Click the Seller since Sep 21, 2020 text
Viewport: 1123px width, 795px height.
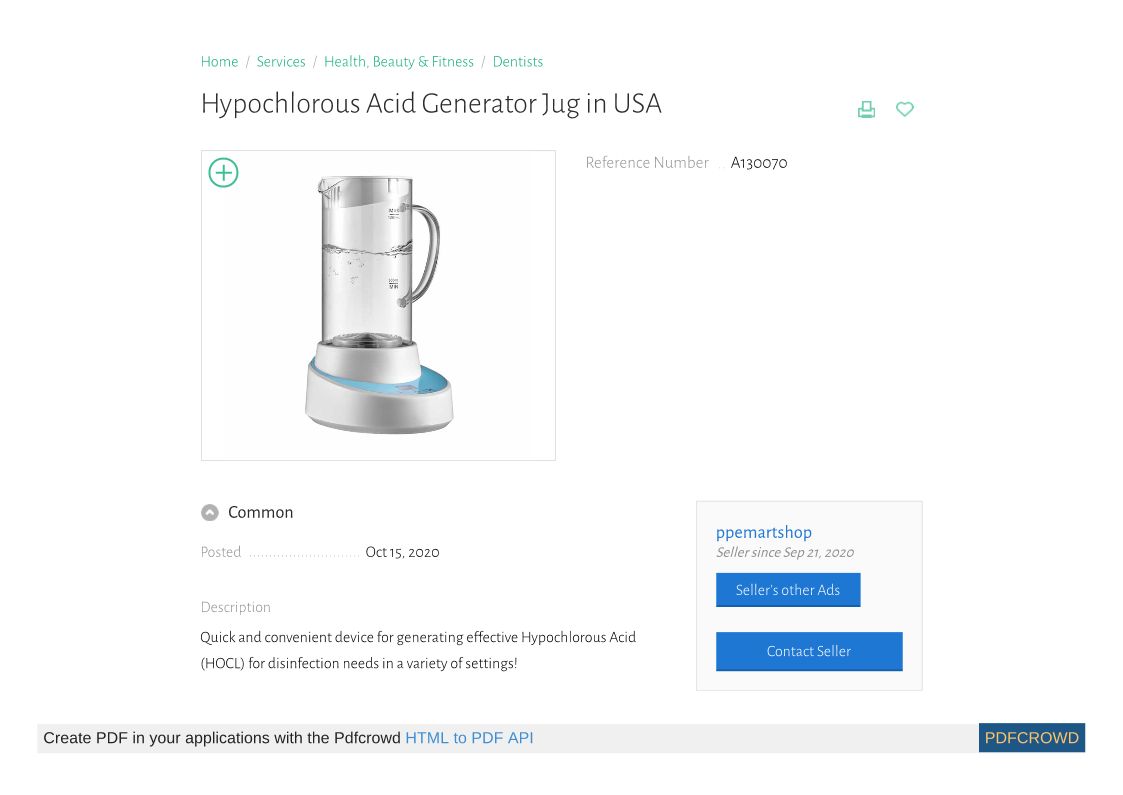(x=785, y=553)
